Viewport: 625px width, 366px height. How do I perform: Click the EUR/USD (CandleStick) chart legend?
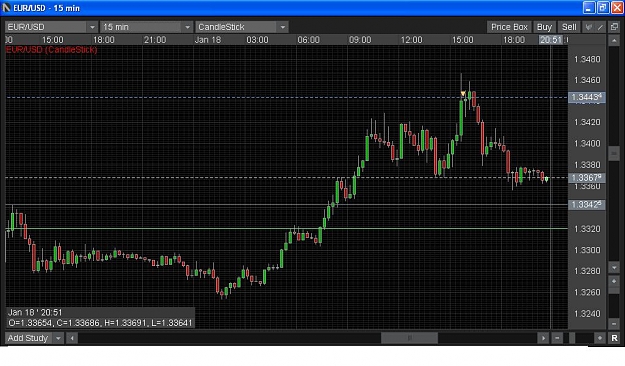click(52, 49)
